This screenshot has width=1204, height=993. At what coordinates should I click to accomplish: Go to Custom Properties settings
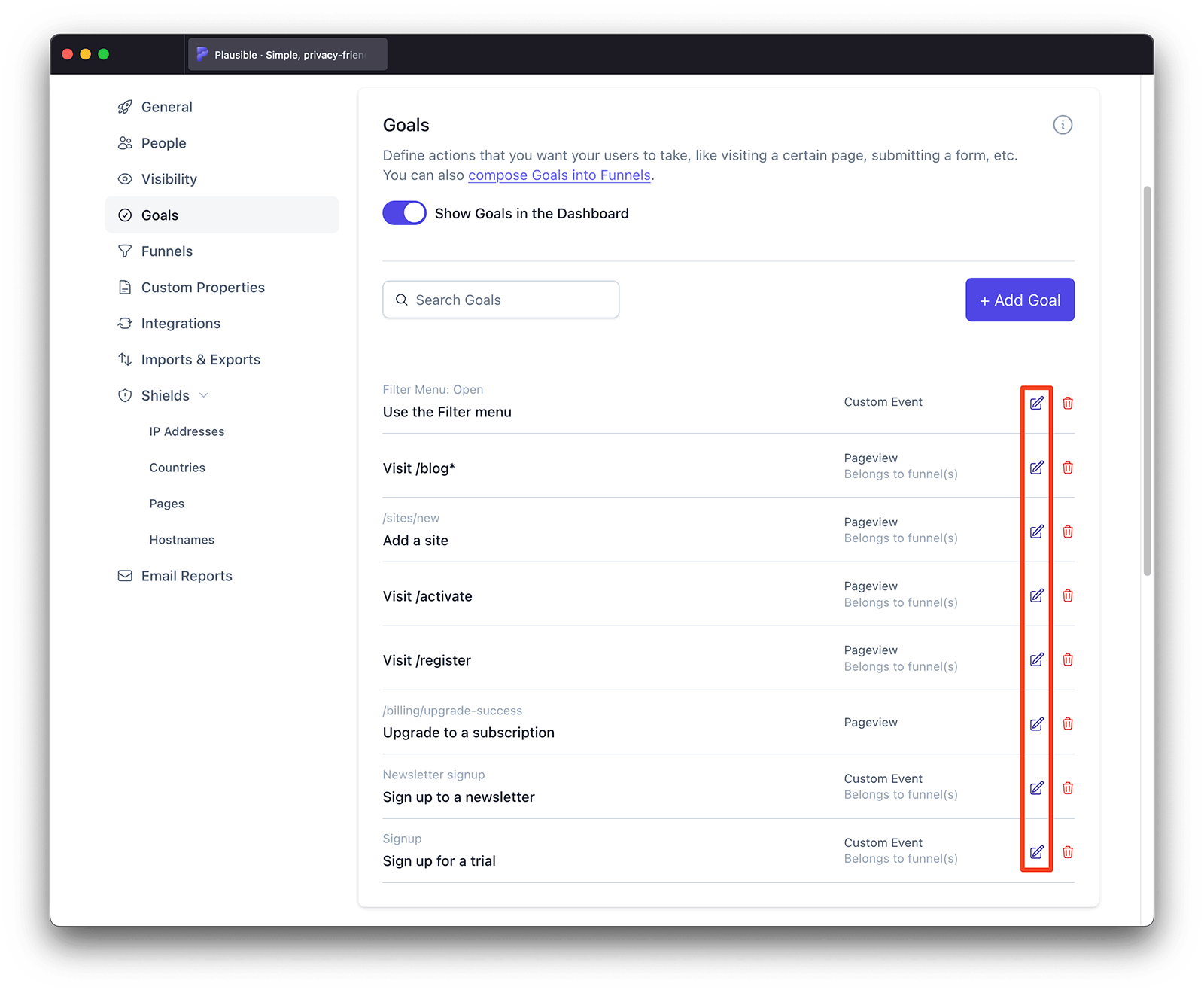click(x=202, y=288)
